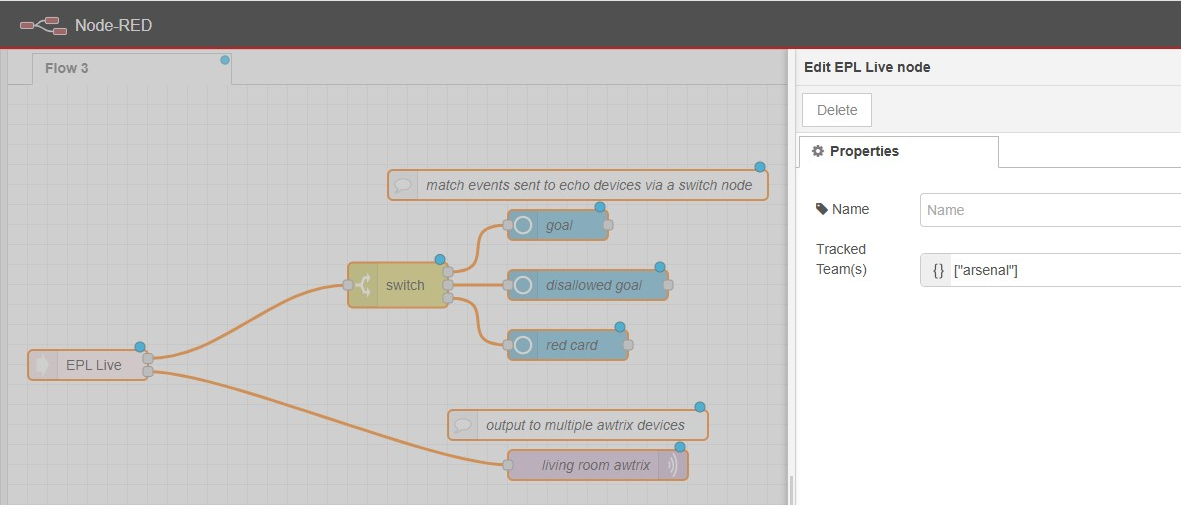The height and width of the screenshot is (505, 1181).
Task: Click the circle icon on disallowed goal node
Action: point(523,285)
